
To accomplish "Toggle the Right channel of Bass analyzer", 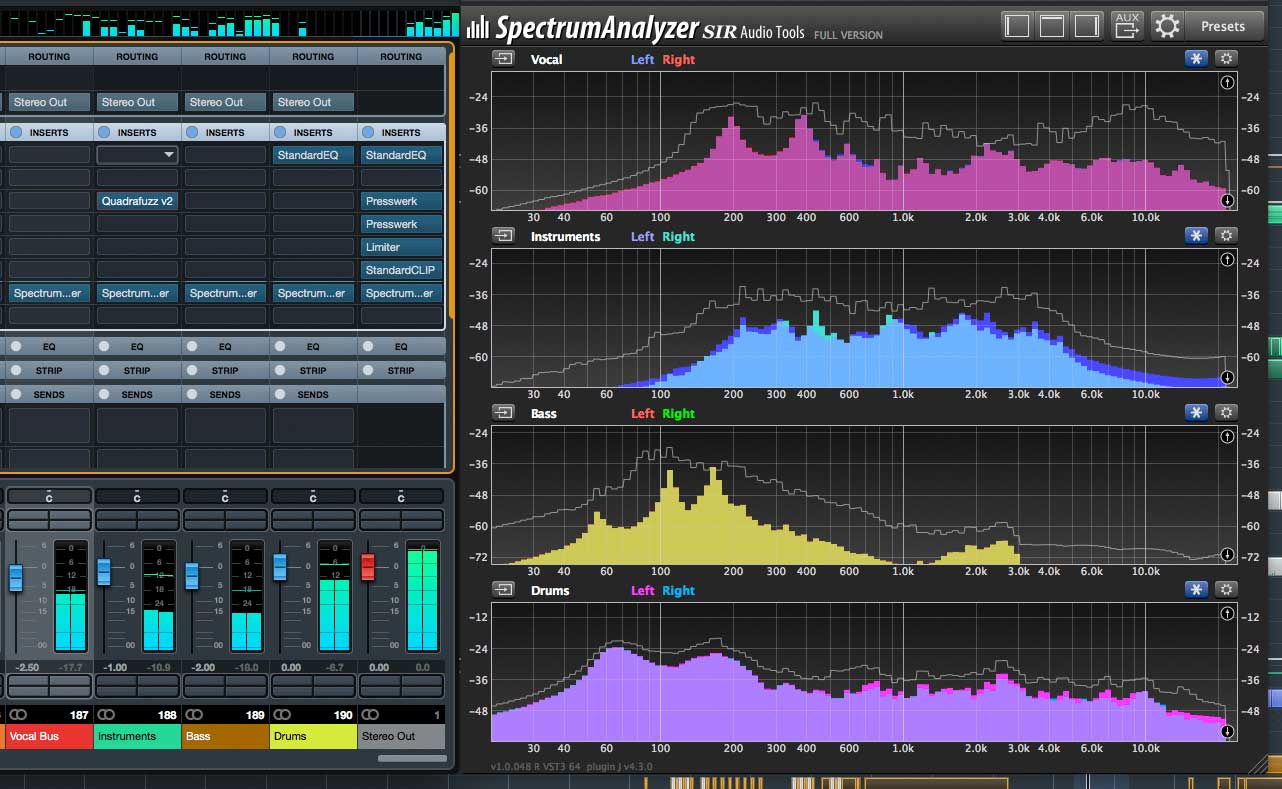I will click(678, 413).
